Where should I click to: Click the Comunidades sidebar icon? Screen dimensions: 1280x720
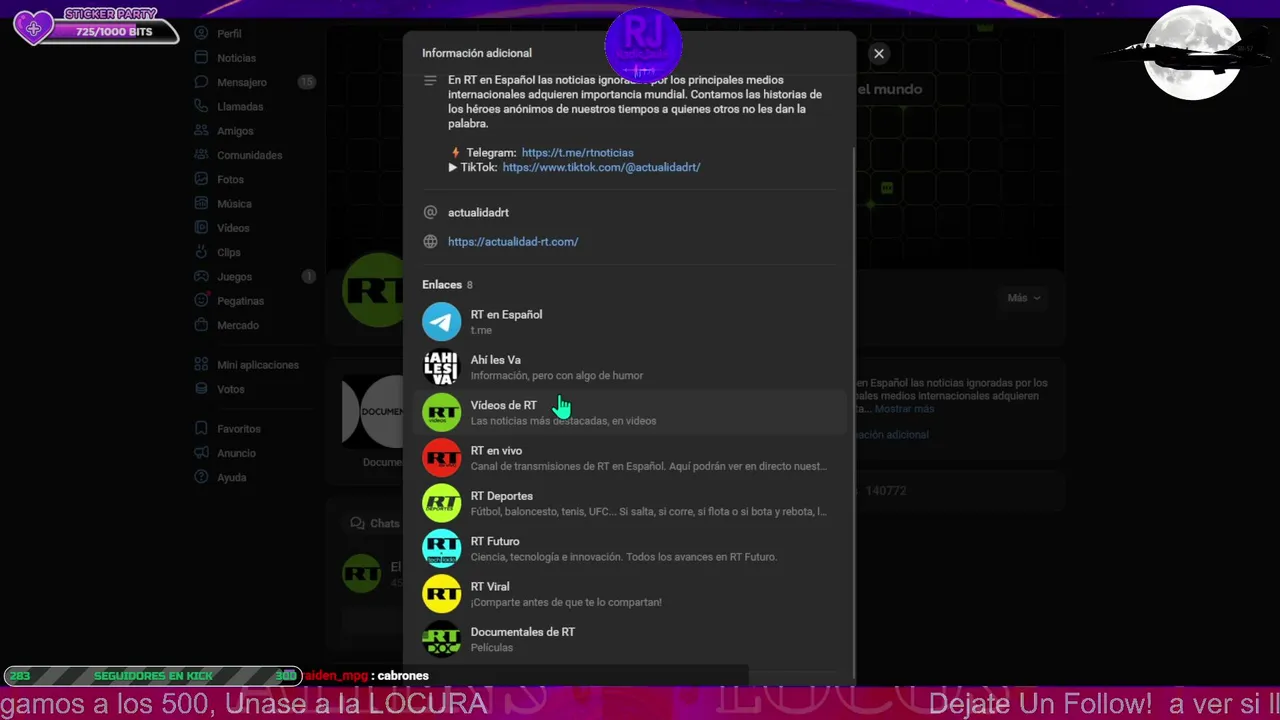202,155
